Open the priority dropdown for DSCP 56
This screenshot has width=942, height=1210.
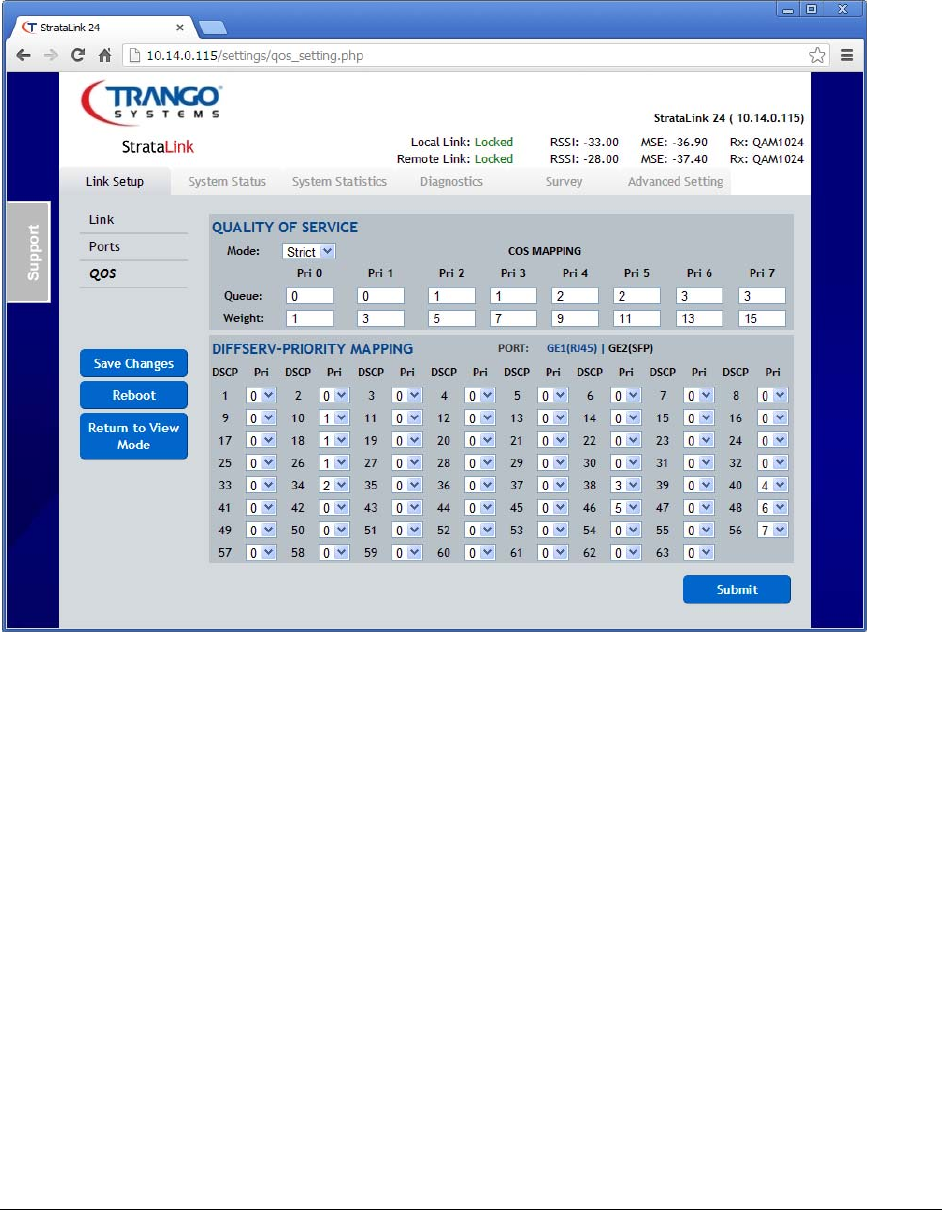(773, 529)
